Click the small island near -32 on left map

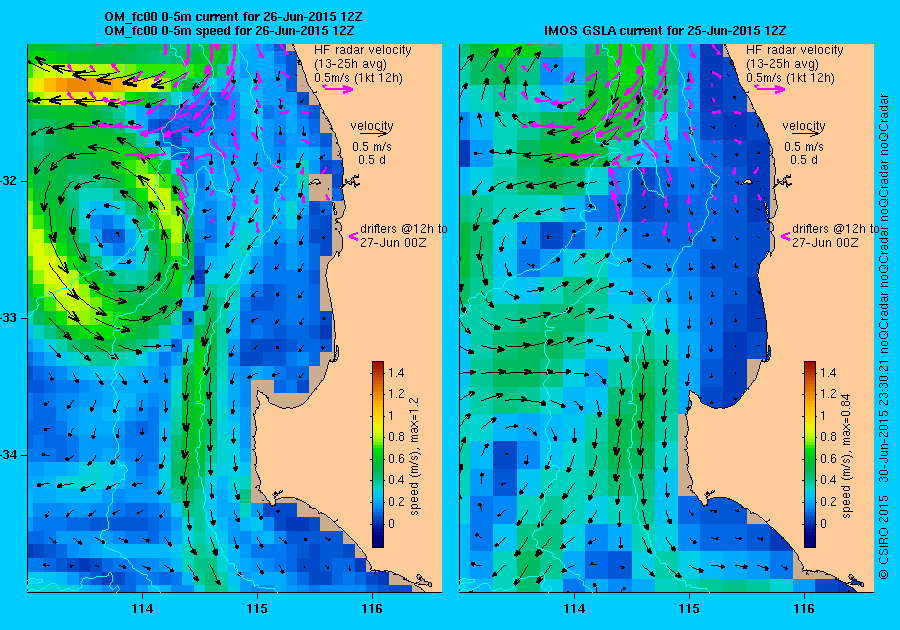coord(316,182)
